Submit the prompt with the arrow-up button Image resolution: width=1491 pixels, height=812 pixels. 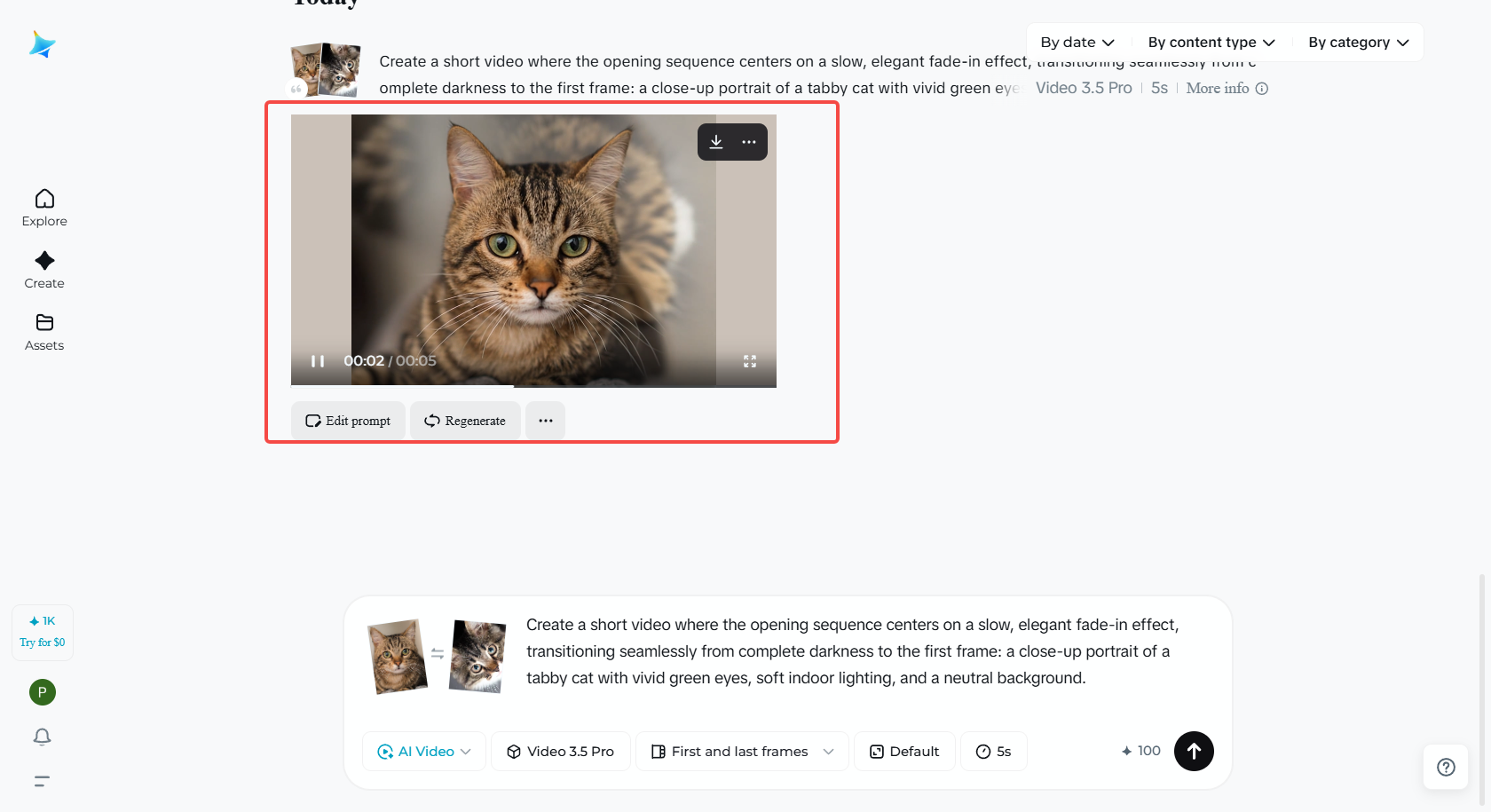click(x=1194, y=751)
